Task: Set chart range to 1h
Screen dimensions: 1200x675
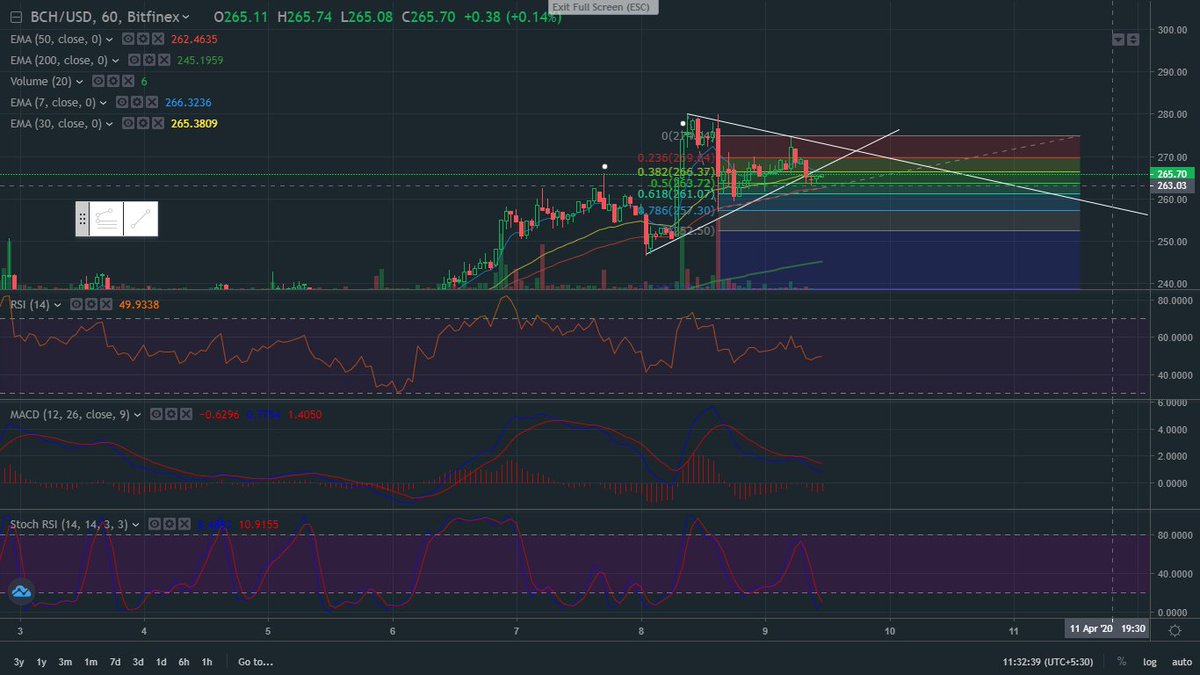Action: (x=206, y=662)
